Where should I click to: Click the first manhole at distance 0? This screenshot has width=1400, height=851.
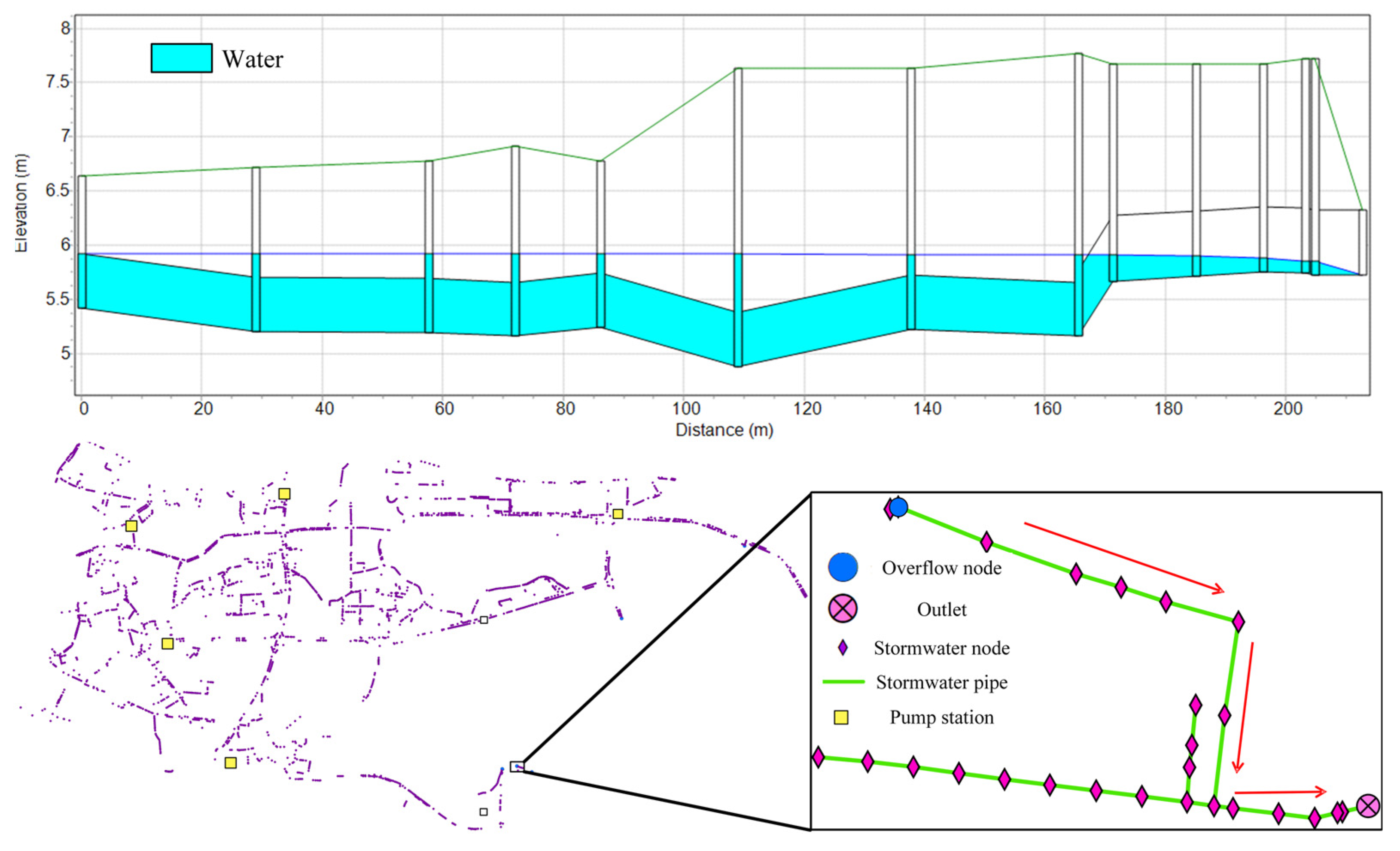pos(82,242)
